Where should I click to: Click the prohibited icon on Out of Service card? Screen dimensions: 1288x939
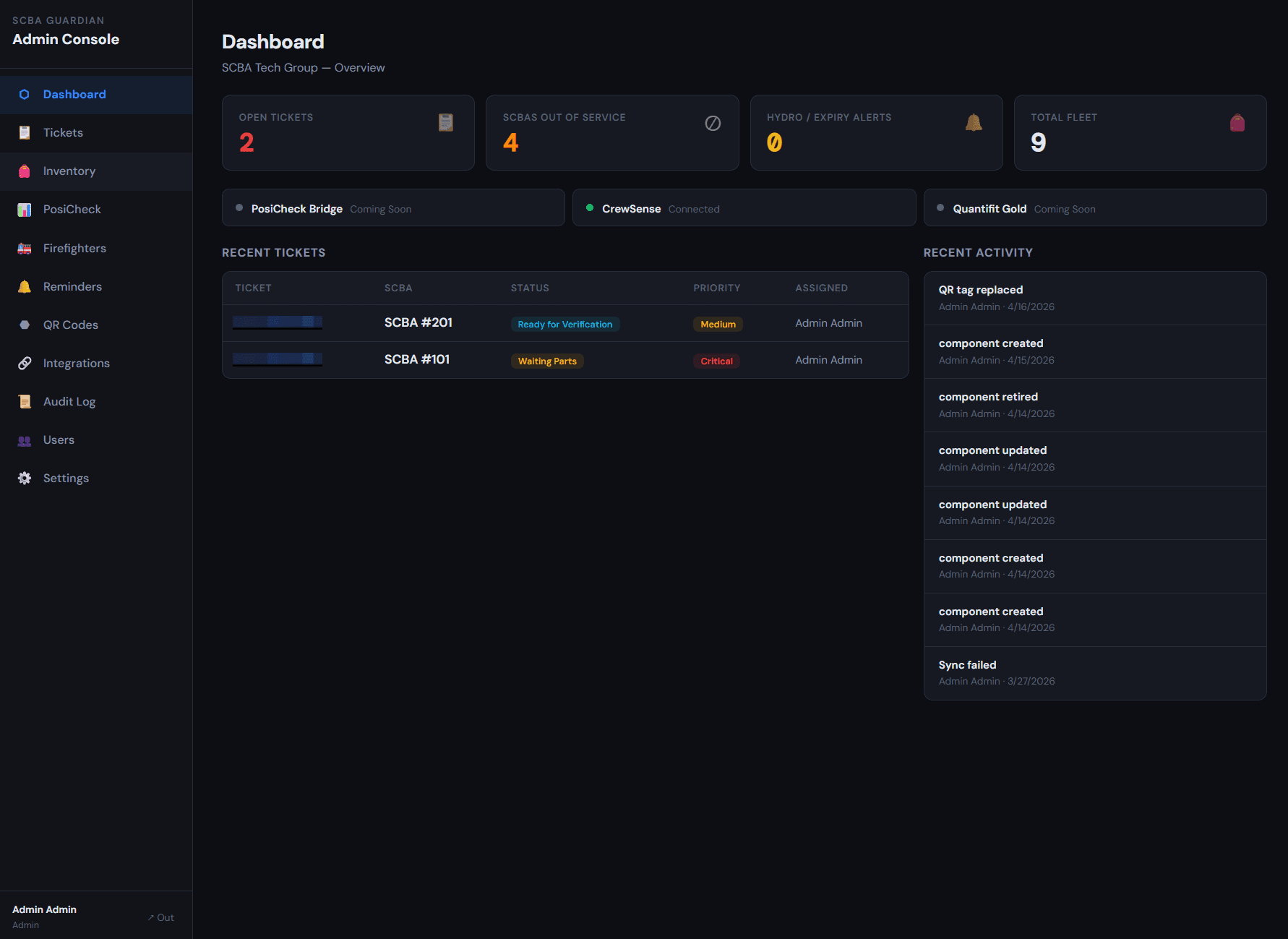(x=713, y=123)
